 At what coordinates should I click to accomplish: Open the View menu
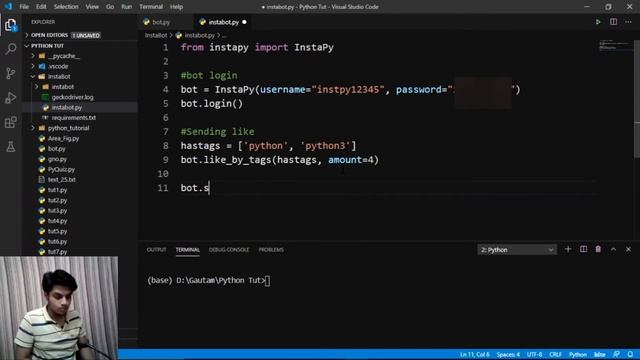pyautogui.click(x=92, y=7)
